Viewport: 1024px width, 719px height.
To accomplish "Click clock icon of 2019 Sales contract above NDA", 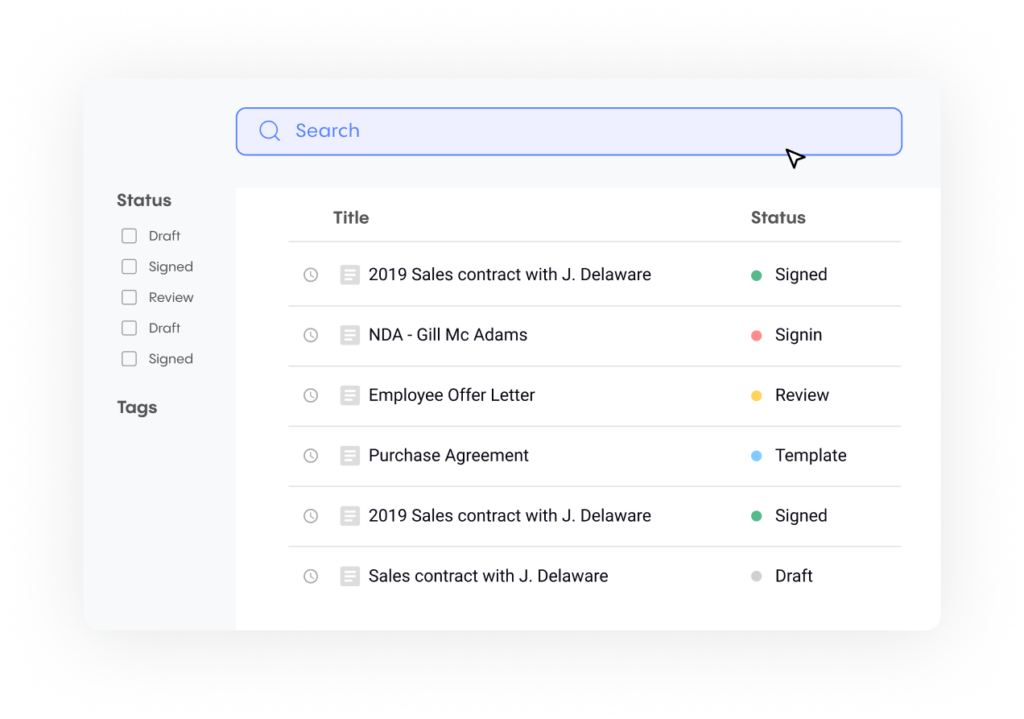I will [x=311, y=275].
